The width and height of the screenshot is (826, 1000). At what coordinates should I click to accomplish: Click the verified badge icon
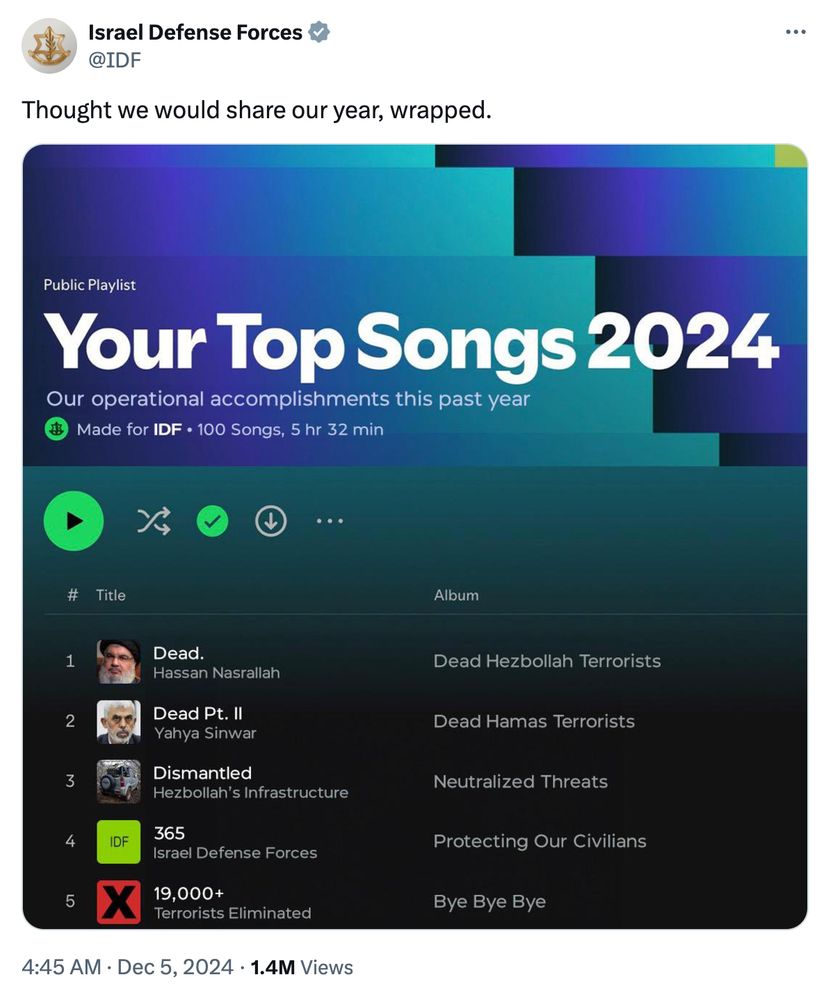319,32
